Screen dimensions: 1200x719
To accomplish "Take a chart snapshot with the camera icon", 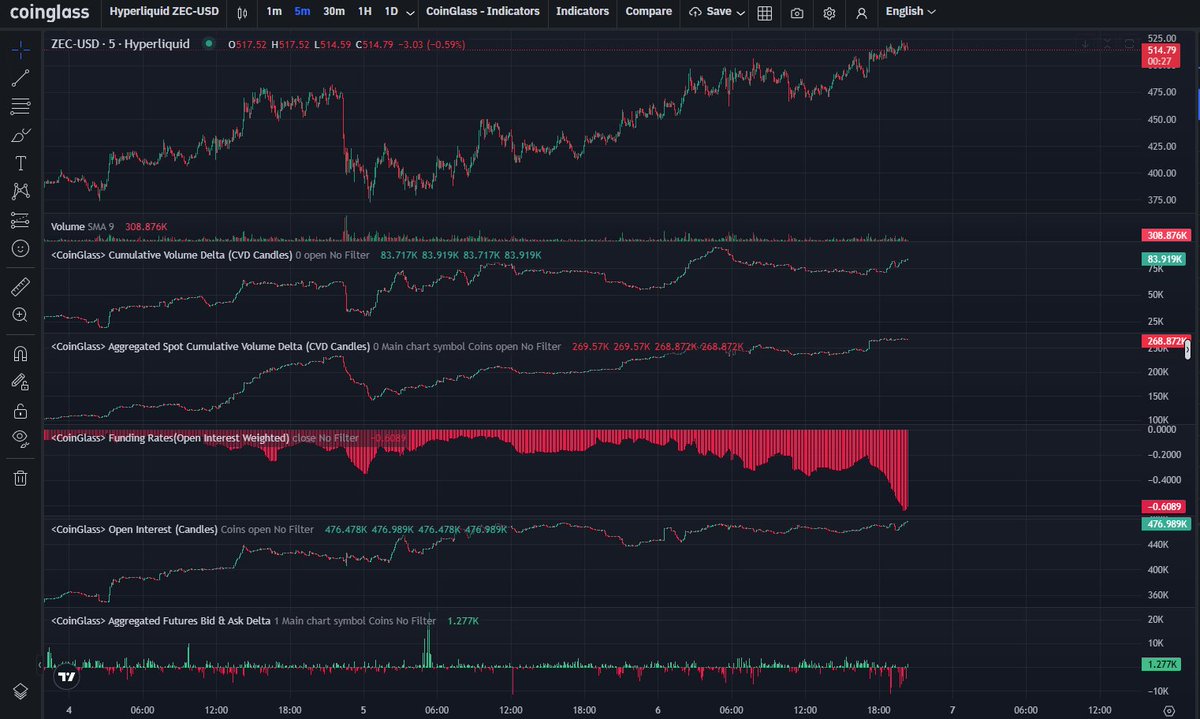I will (x=795, y=13).
